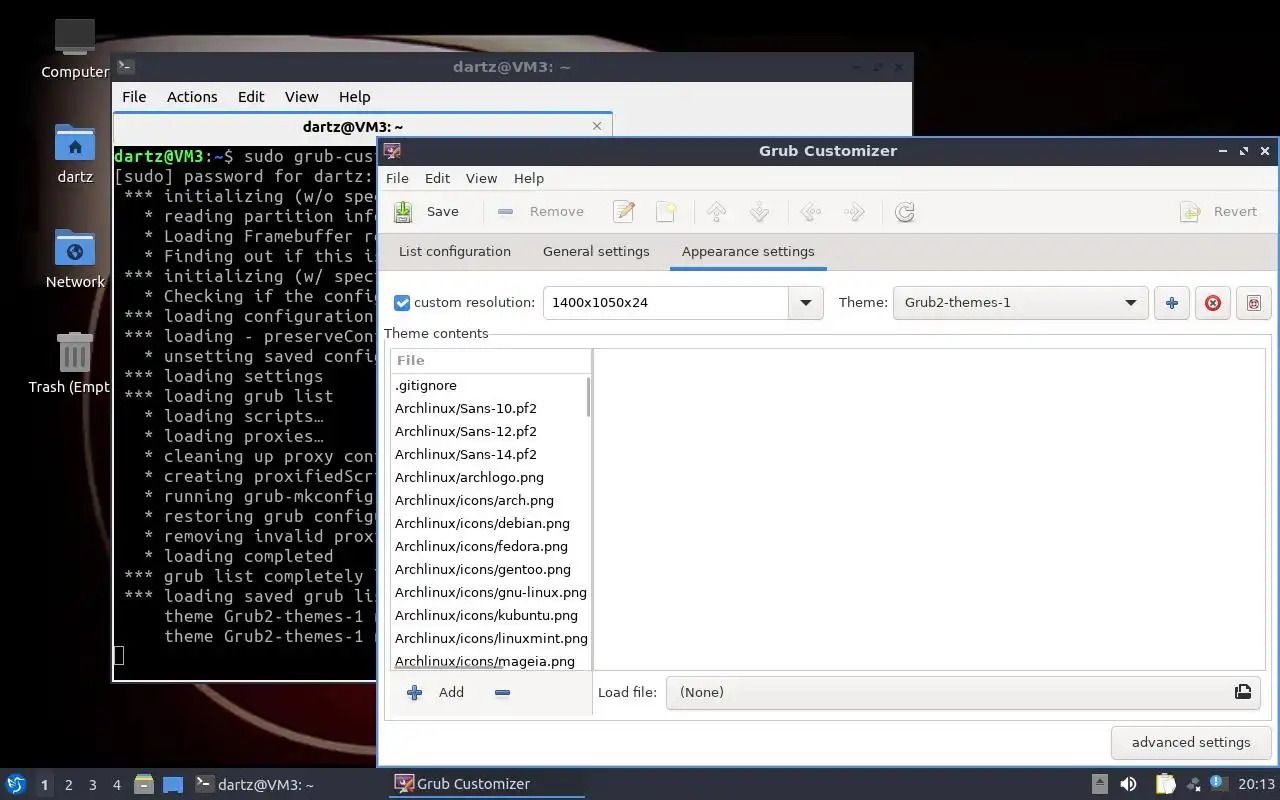Select Archlinux/icons/debian.png file
Screen dimensions: 1280x800
click(489, 523)
